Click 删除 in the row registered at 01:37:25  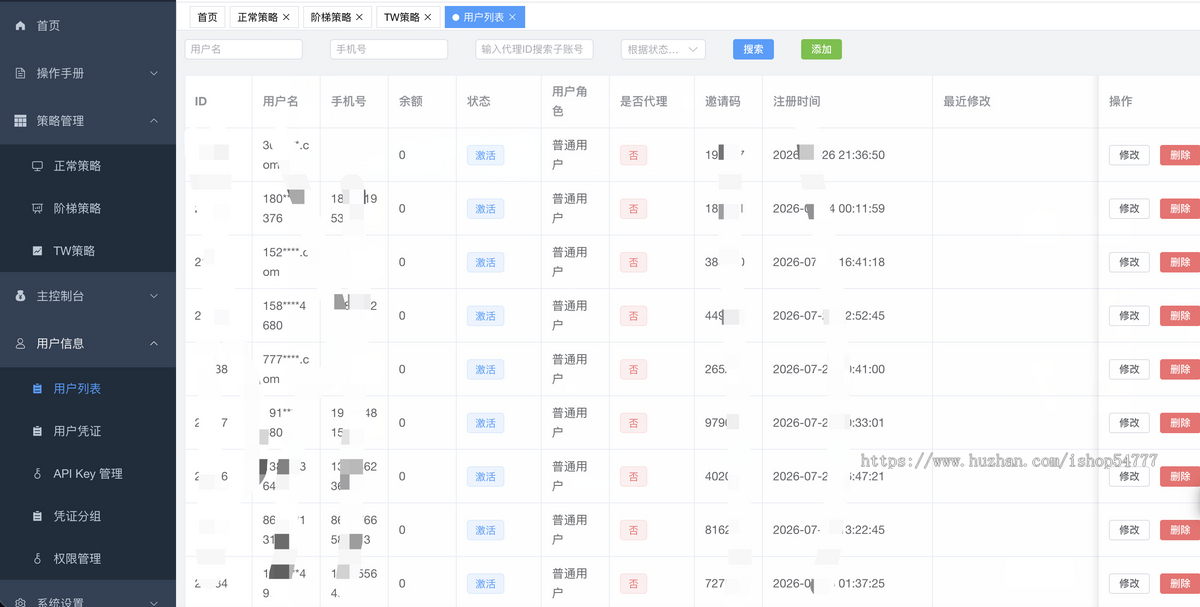[x=1179, y=583]
